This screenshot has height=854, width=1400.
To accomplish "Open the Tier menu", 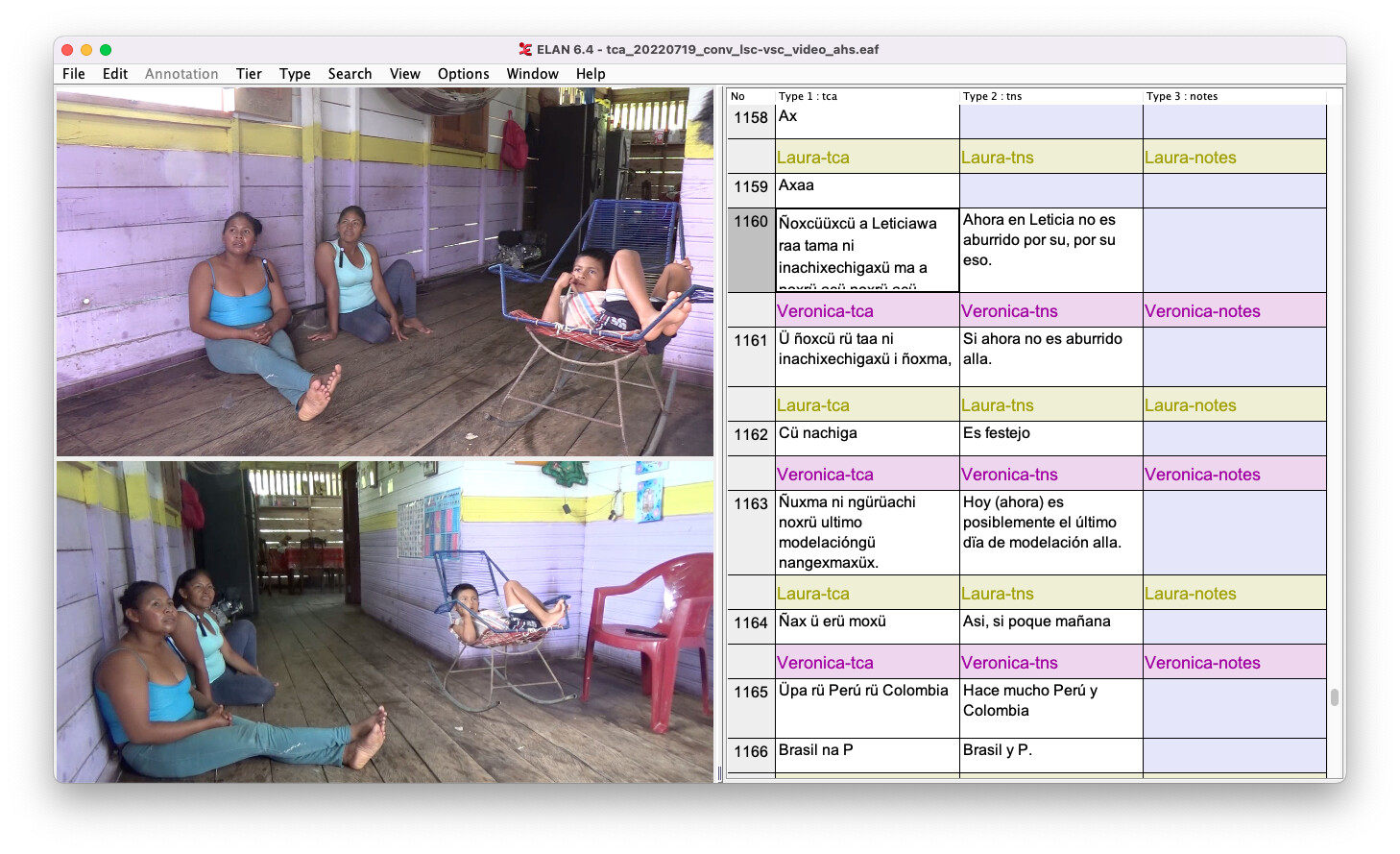I will point(249,74).
